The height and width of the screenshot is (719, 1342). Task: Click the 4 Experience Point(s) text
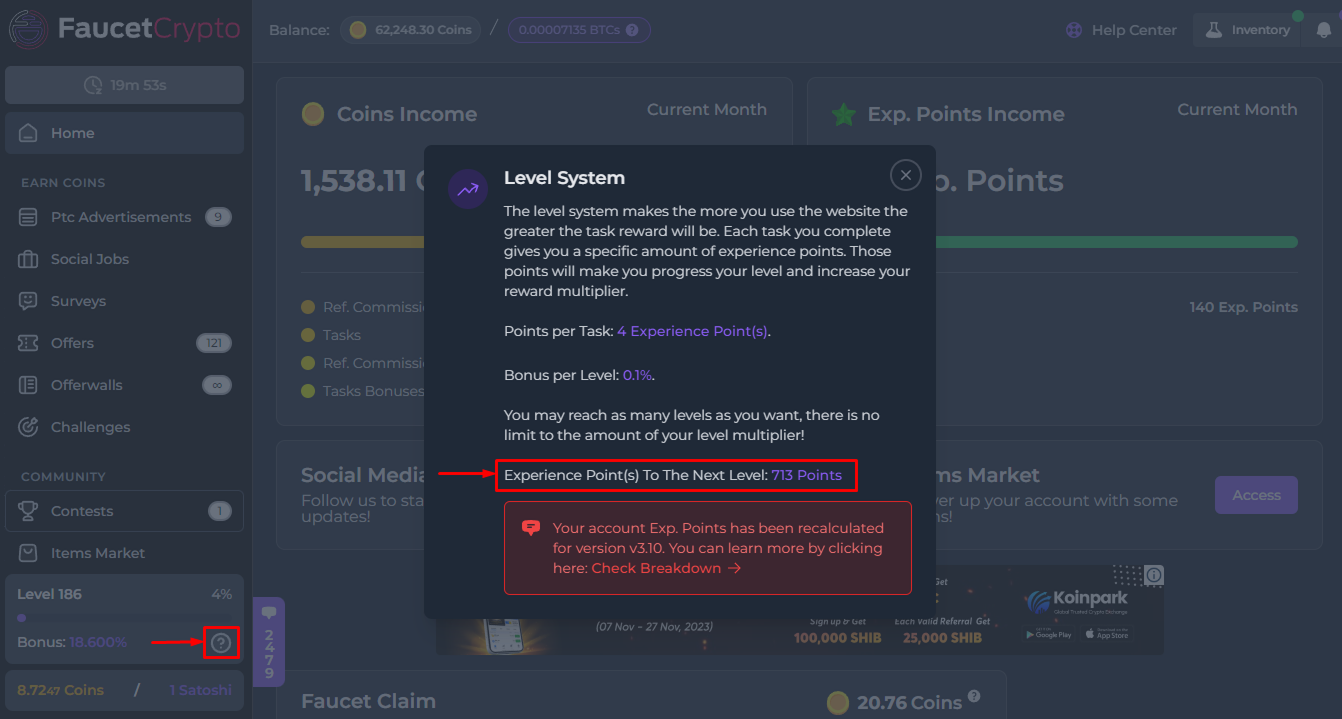pos(693,331)
